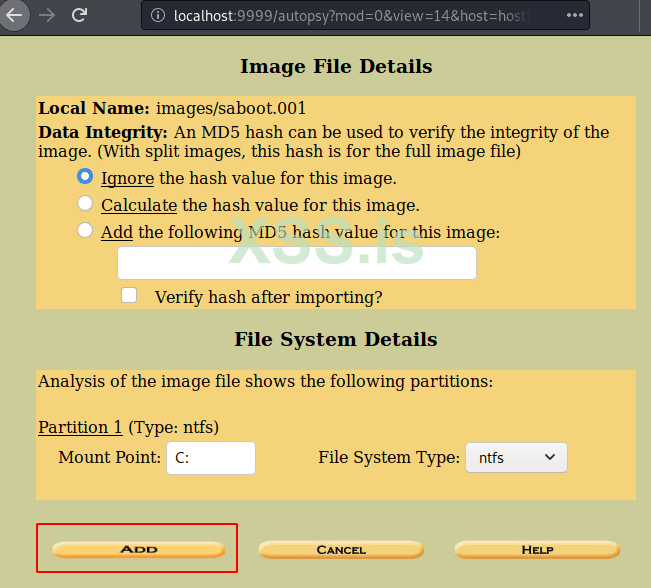Click the Mount Point field containing C:

[211, 458]
